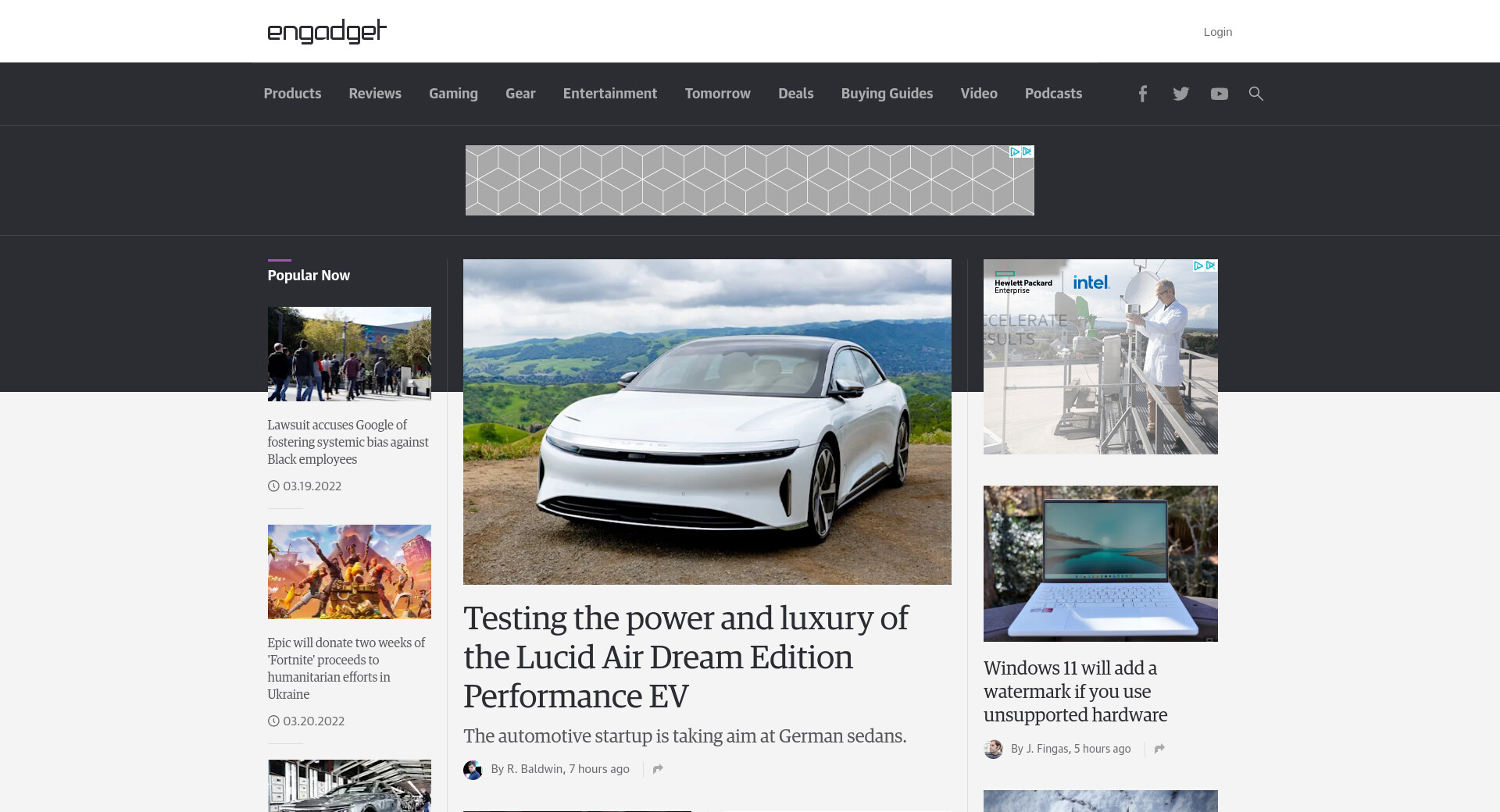Open the Gaming section

coord(453,94)
